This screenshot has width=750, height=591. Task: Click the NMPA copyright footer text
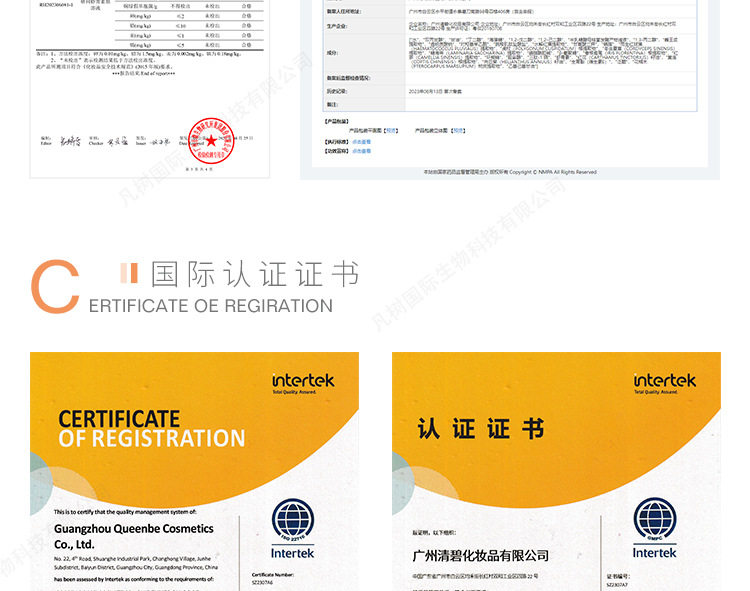(x=510, y=172)
